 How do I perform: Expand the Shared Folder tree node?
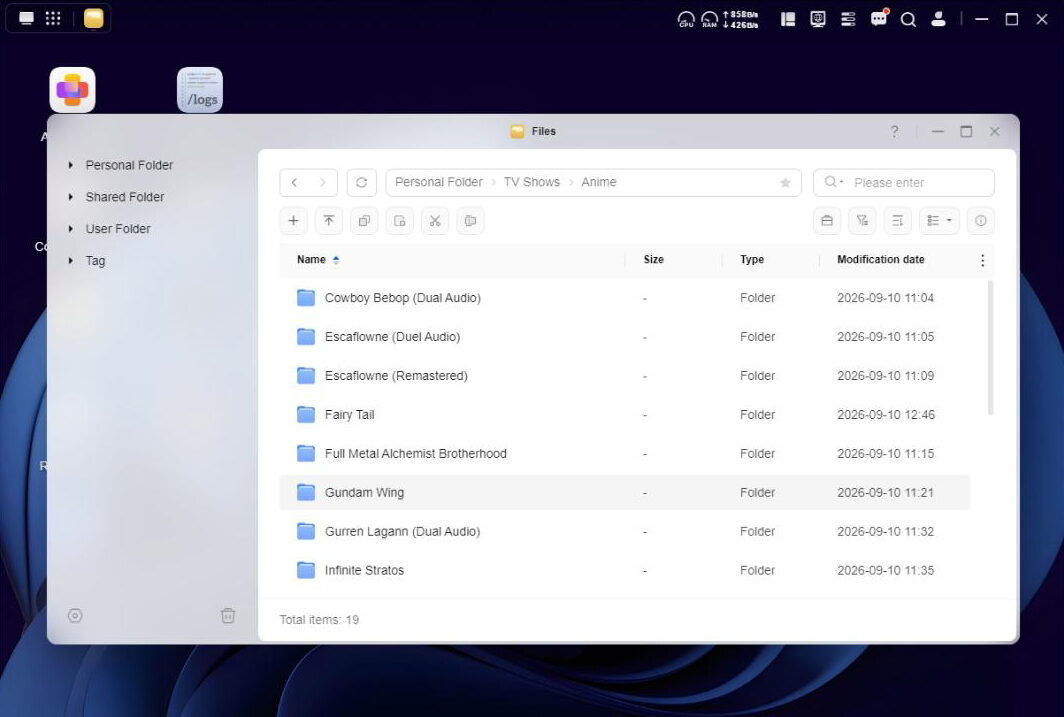71,197
